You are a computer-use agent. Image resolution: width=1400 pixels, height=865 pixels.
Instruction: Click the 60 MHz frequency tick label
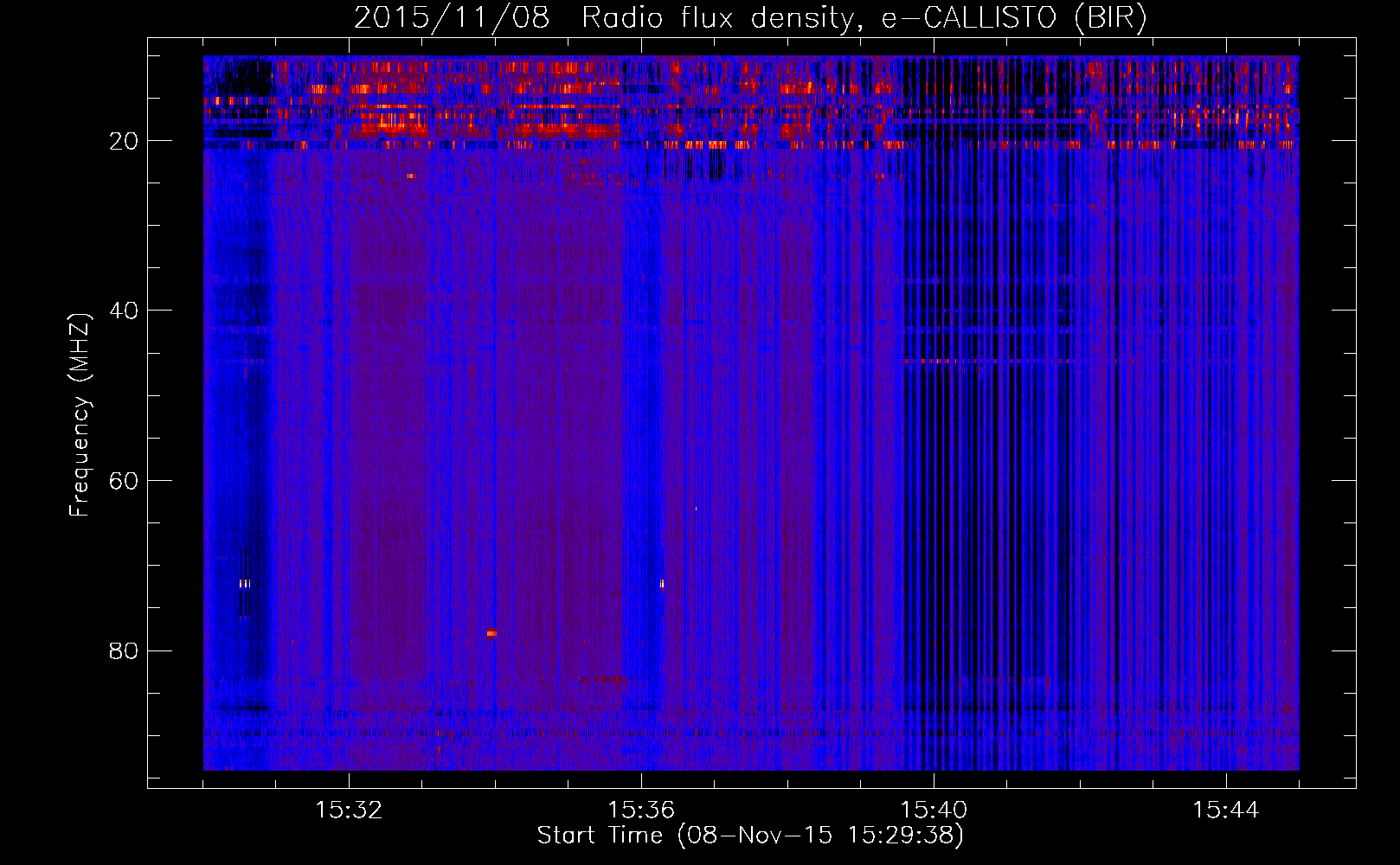click(x=125, y=481)
